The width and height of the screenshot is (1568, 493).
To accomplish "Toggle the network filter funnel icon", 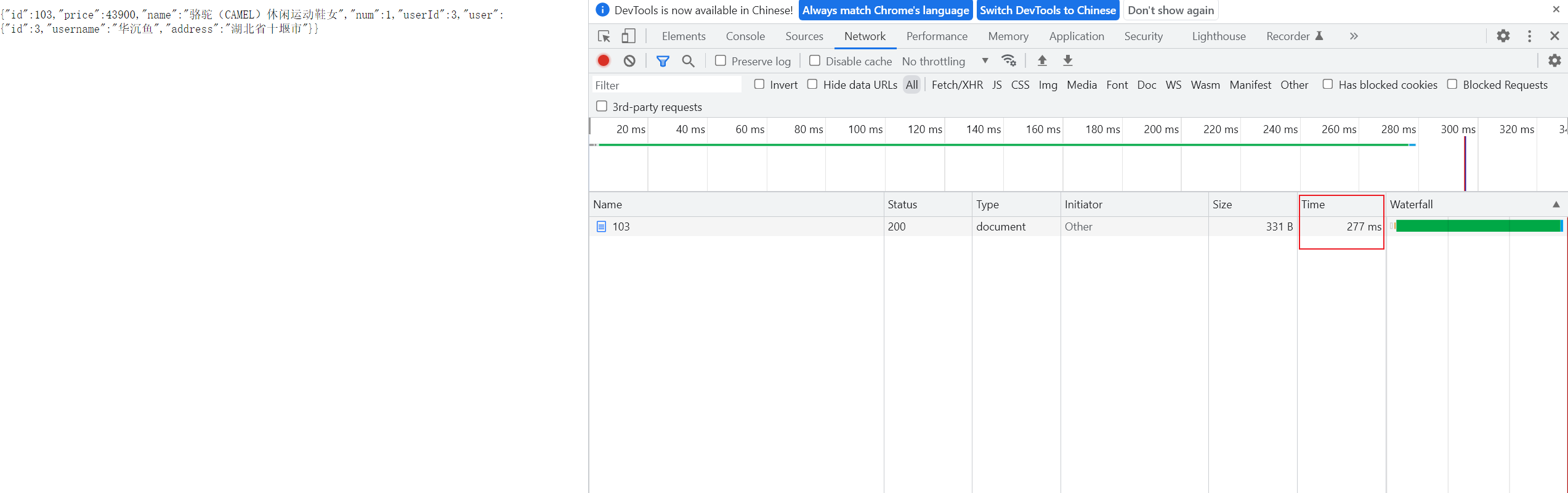I will click(x=663, y=60).
